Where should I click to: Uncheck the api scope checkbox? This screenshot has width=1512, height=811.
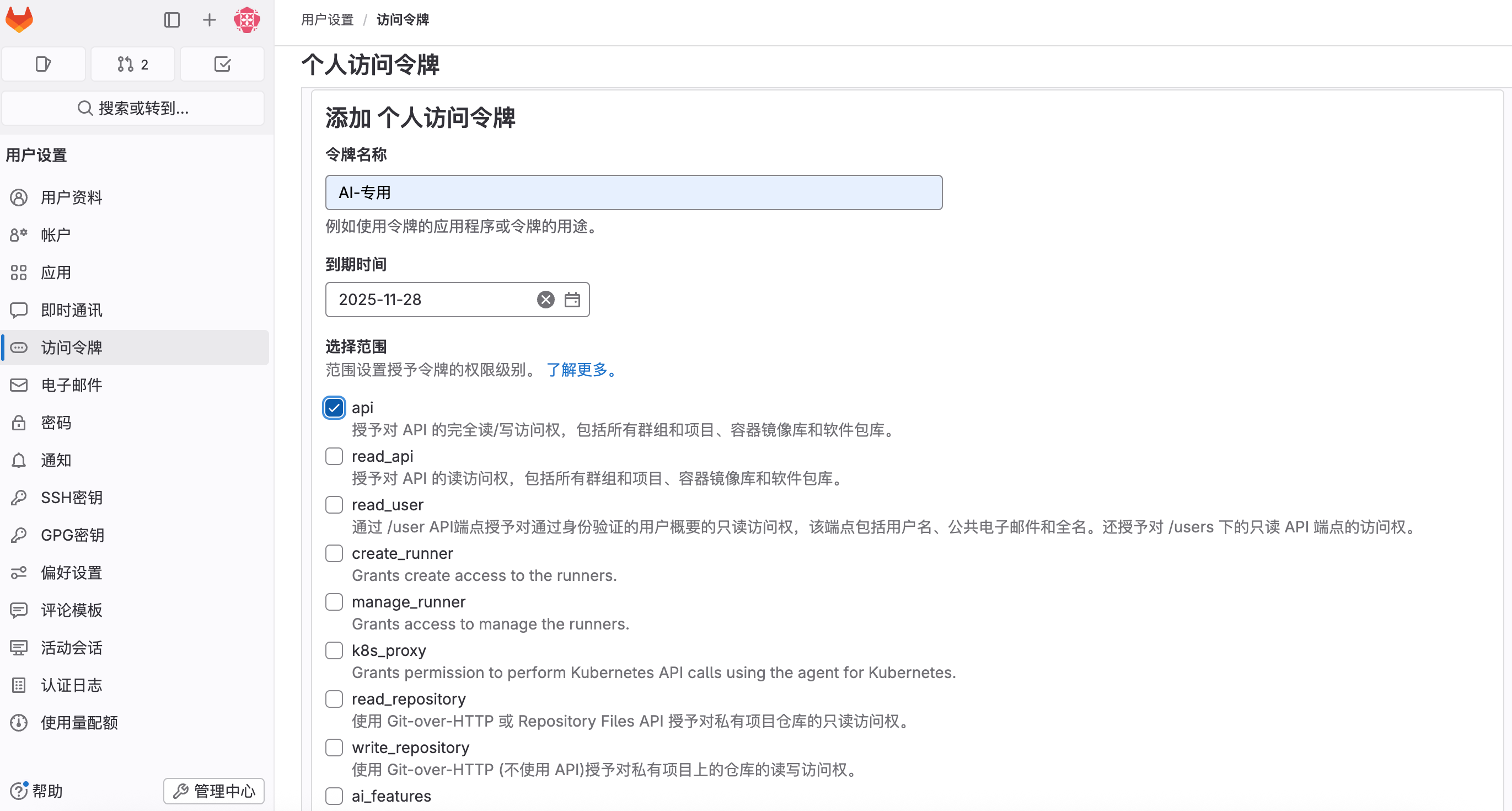[x=334, y=408]
